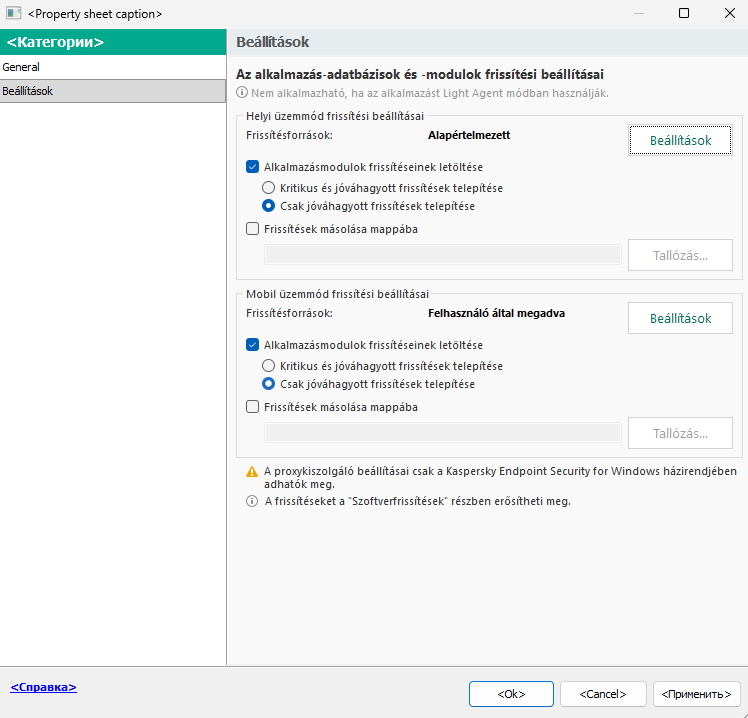This screenshot has height=718, width=748.
Task: Open mobile mode Beállítások button
Action: (680, 319)
